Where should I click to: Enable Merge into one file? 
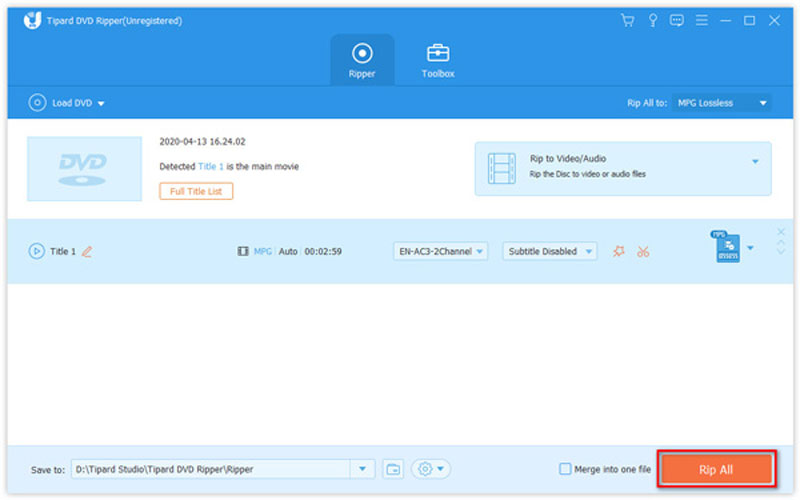pos(566,469)
